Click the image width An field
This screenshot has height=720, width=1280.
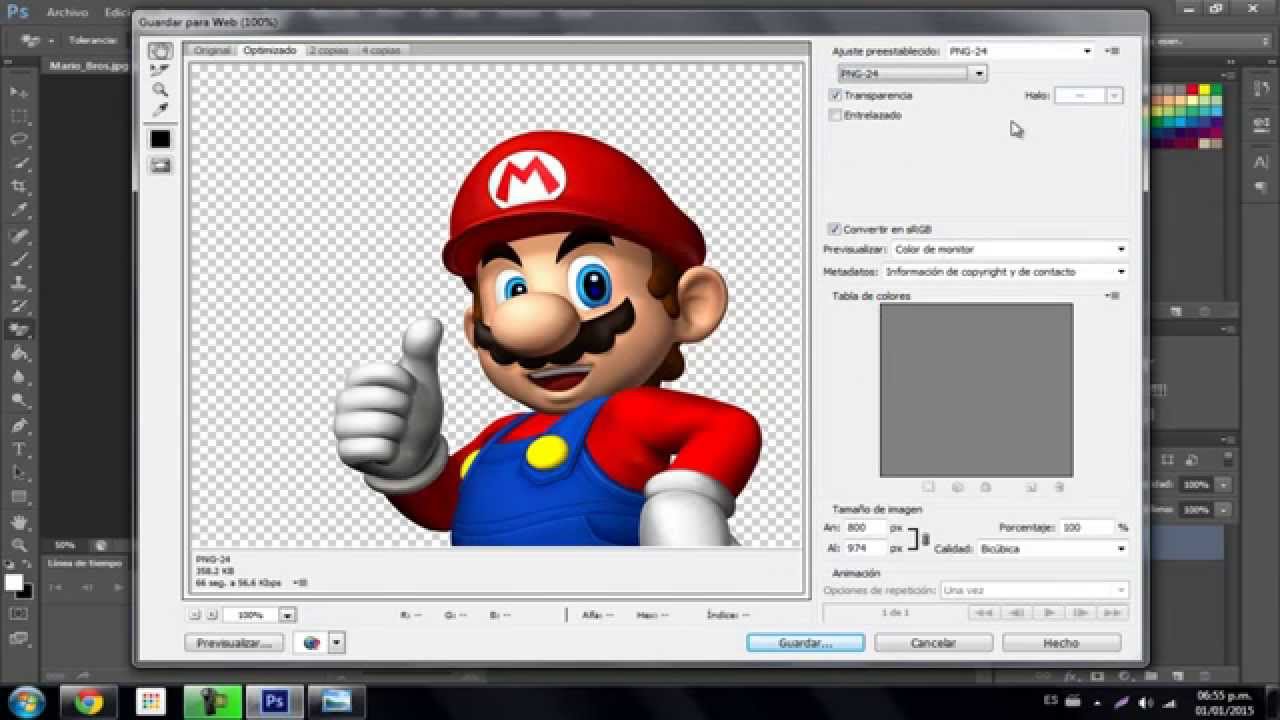point(866,527)
